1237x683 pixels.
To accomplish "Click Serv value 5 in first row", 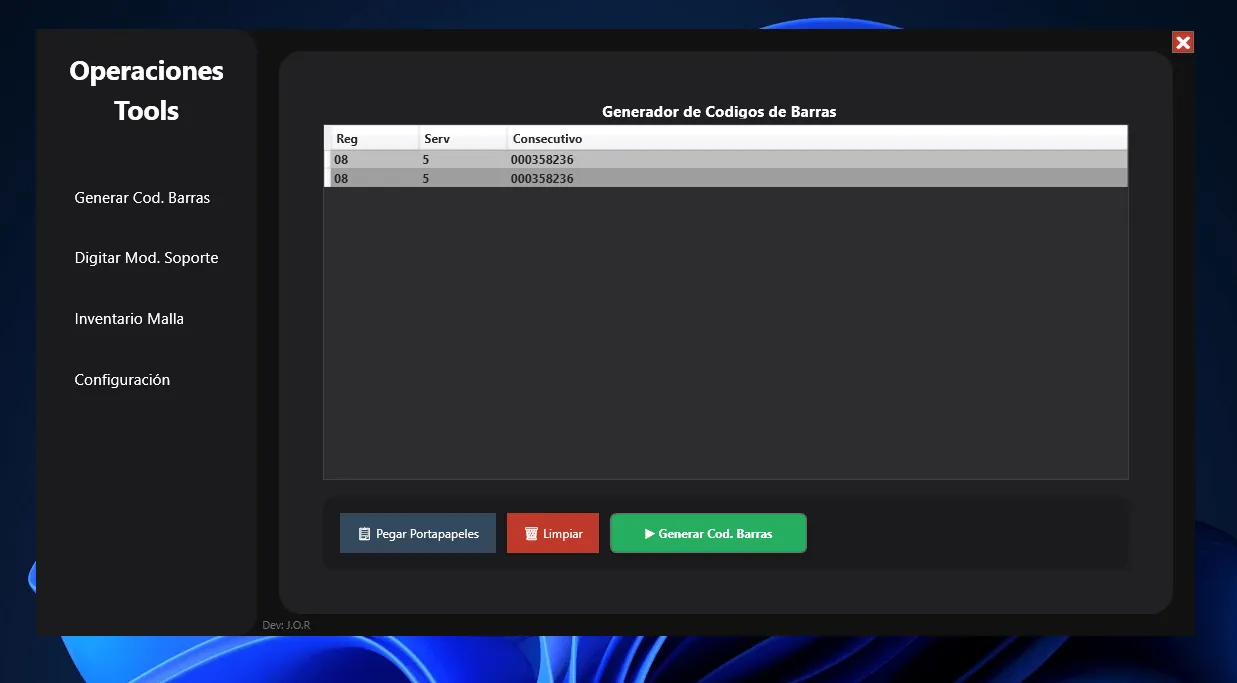I will 426,159.
